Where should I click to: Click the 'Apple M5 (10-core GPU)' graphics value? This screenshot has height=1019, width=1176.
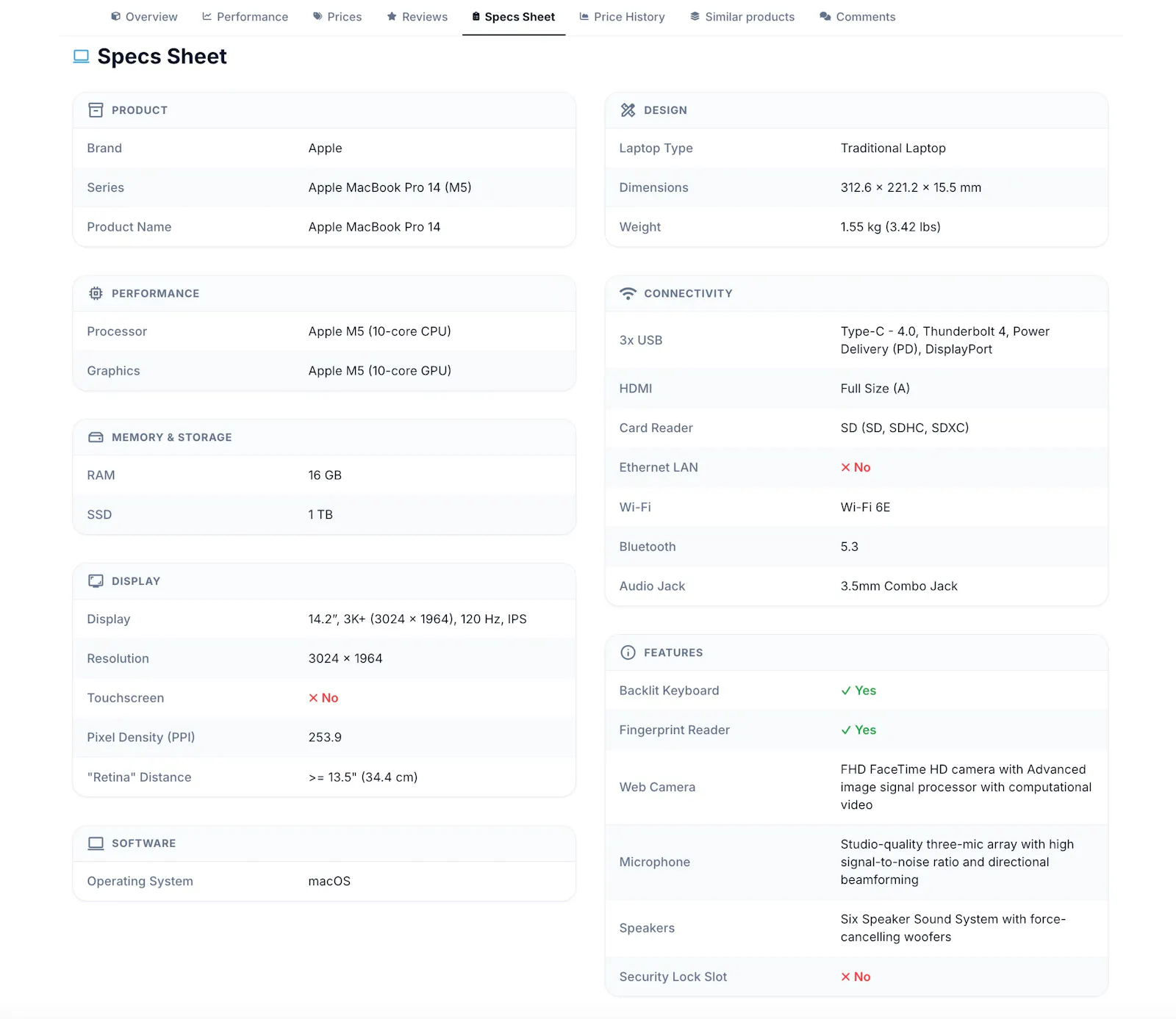pos(379,371)
